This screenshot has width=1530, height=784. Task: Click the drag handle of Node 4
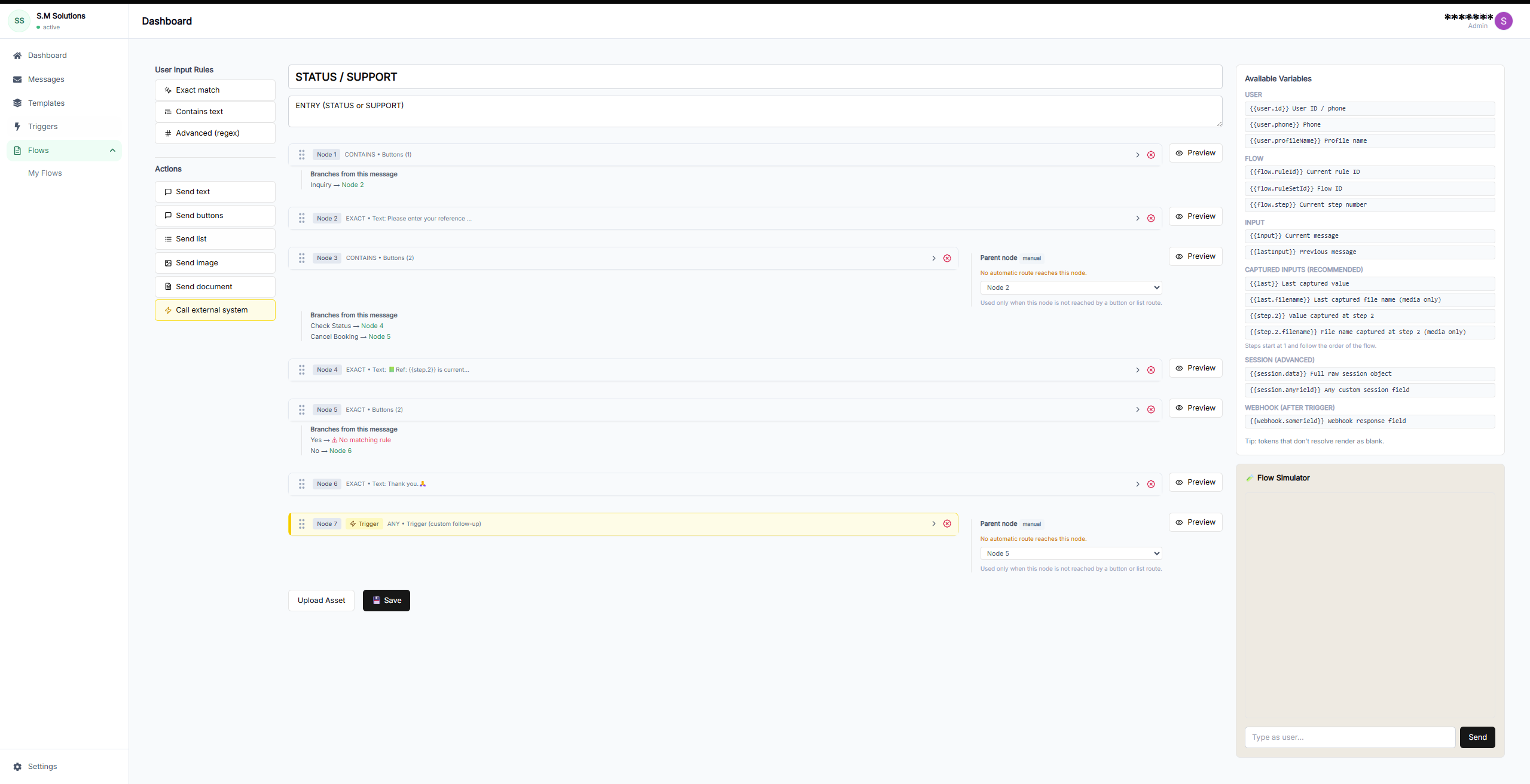click(x=302, y=370)
